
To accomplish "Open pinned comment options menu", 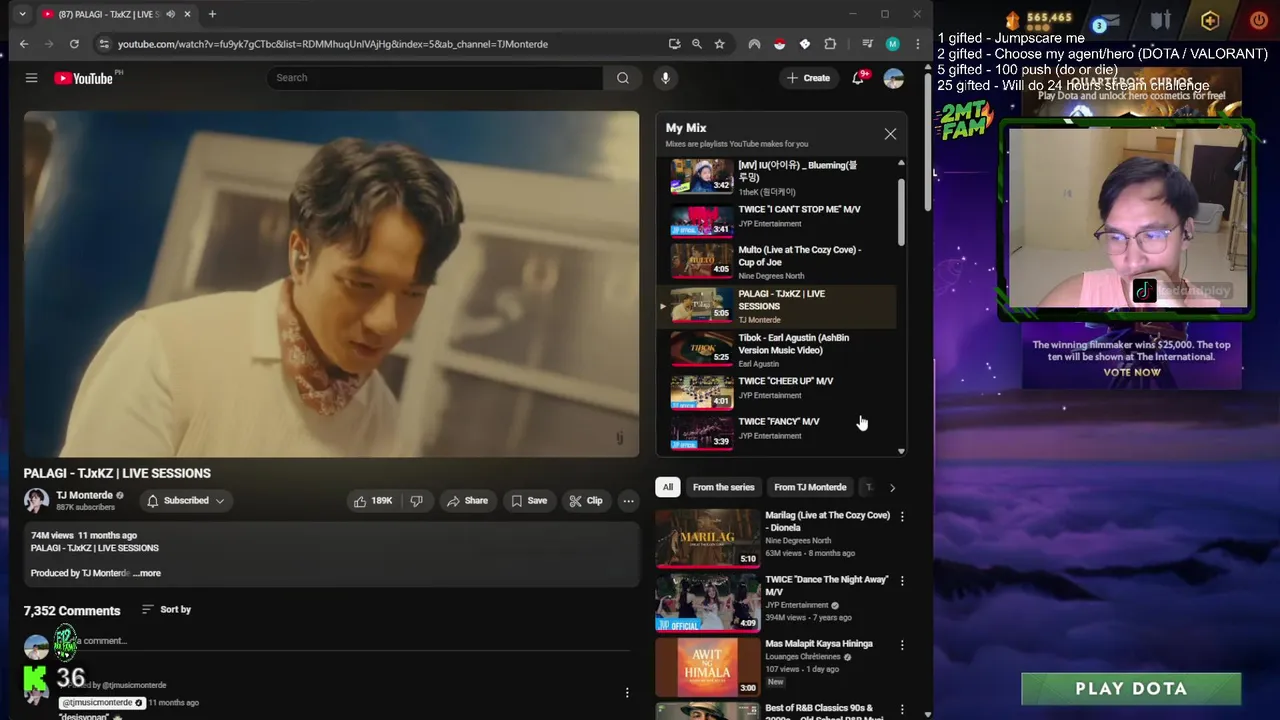I will (627, 693).
